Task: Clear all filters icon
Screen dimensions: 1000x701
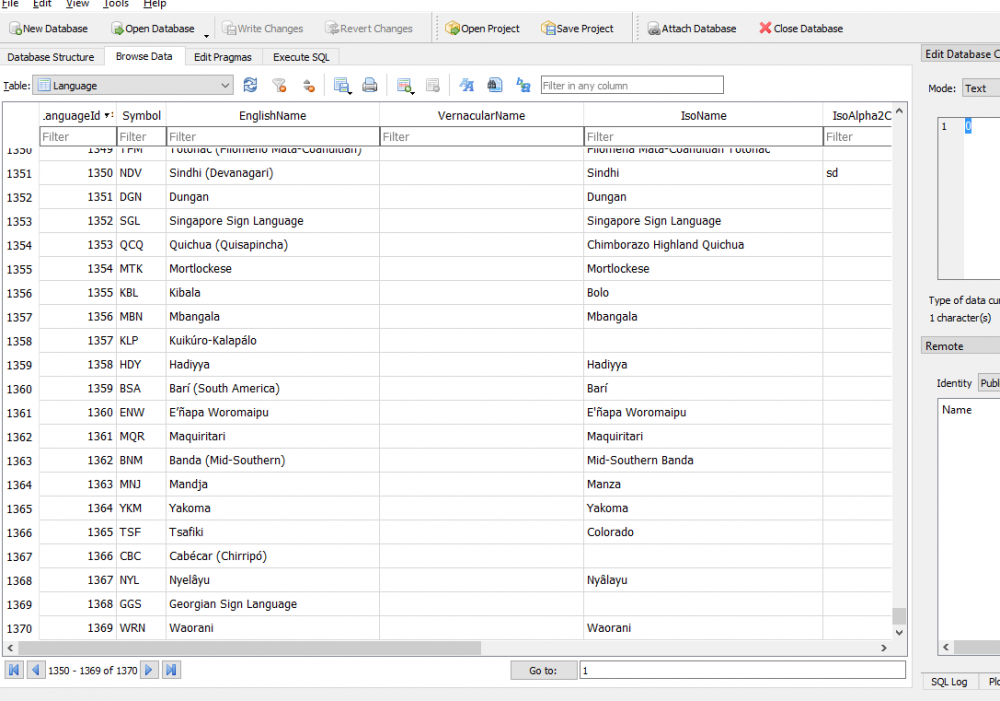Action: (x=279, y=86)
